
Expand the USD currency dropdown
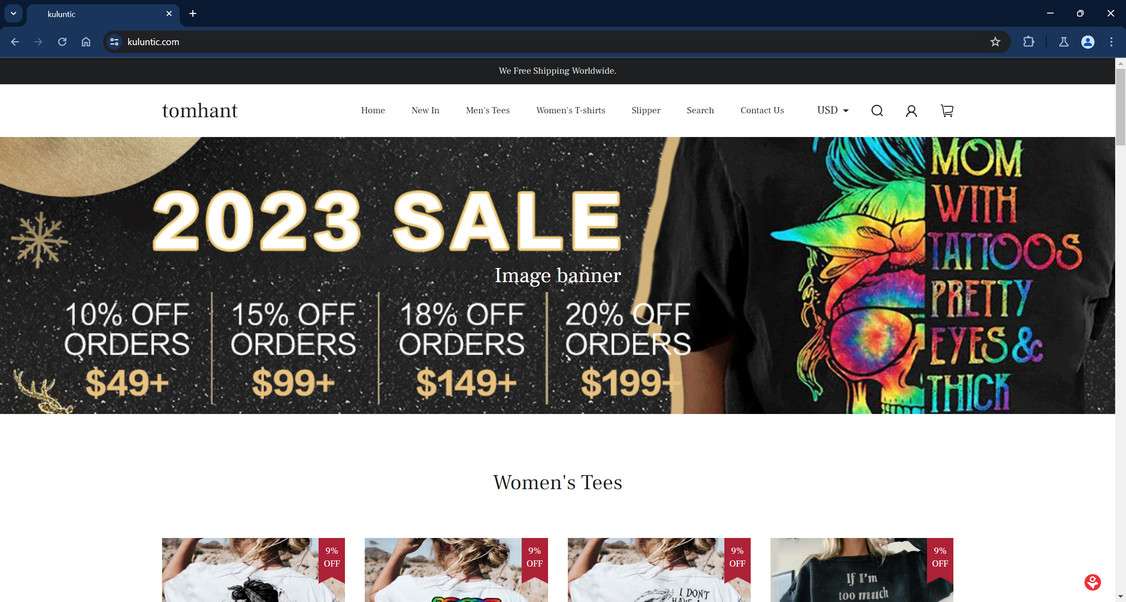coord(832,111)
